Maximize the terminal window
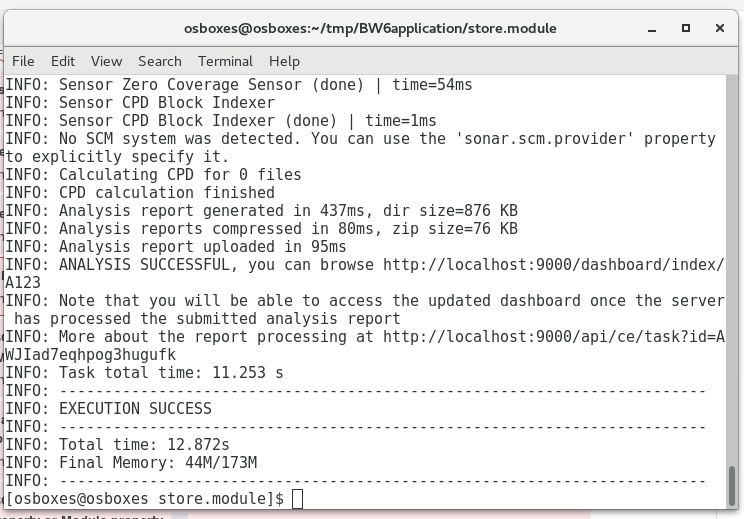 point(686,28)
